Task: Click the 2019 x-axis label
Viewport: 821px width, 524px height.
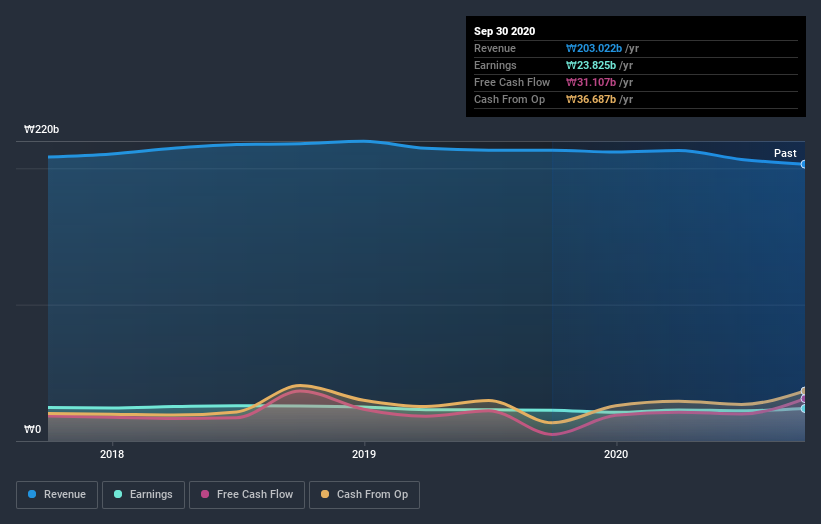Action: [x=364, y=454]
